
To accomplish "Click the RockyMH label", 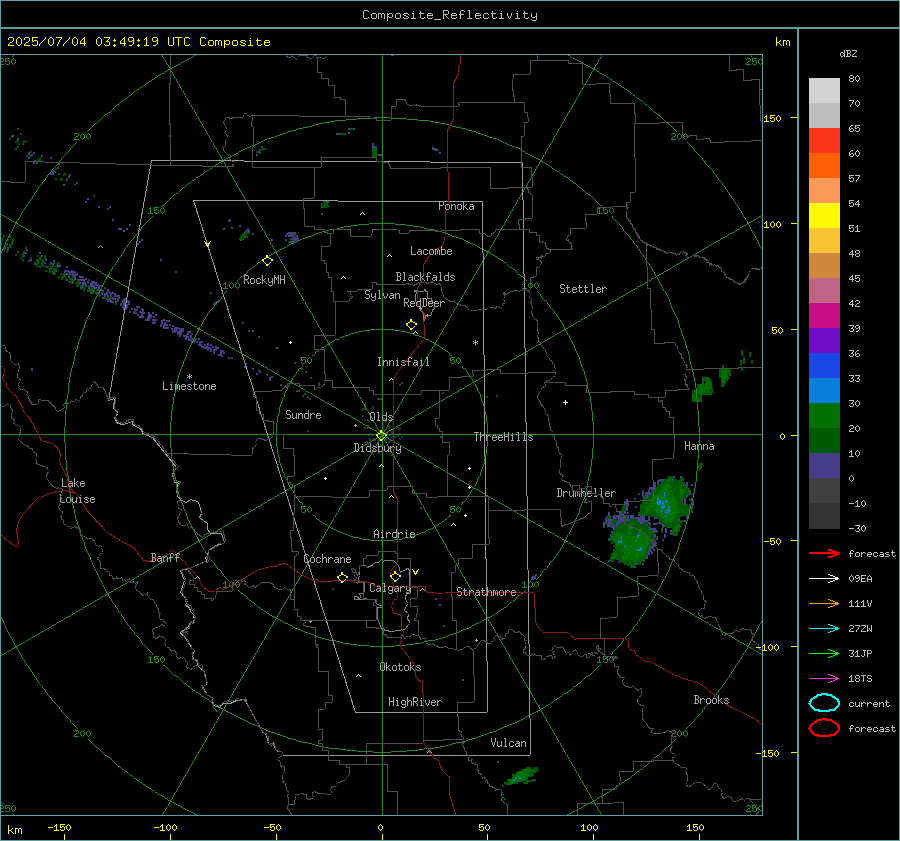I will 264,280.
